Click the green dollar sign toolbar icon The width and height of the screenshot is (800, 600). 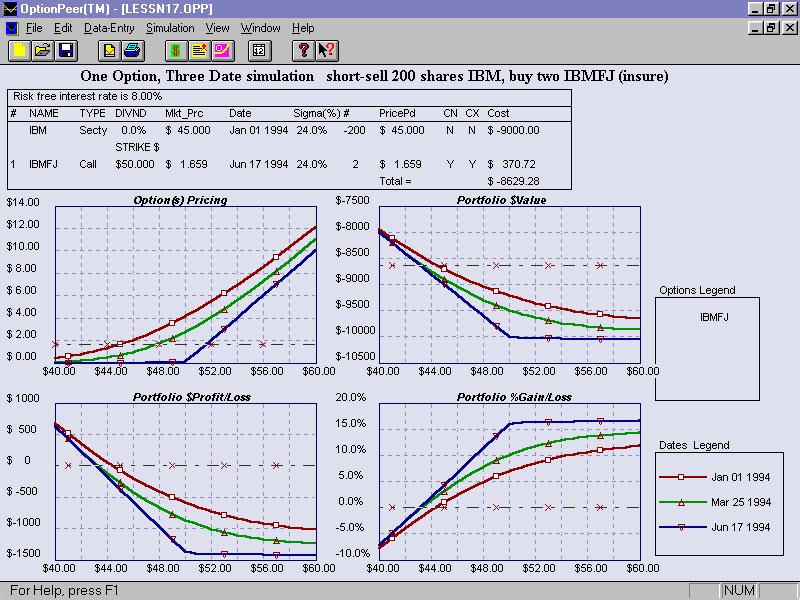(175, 49)
